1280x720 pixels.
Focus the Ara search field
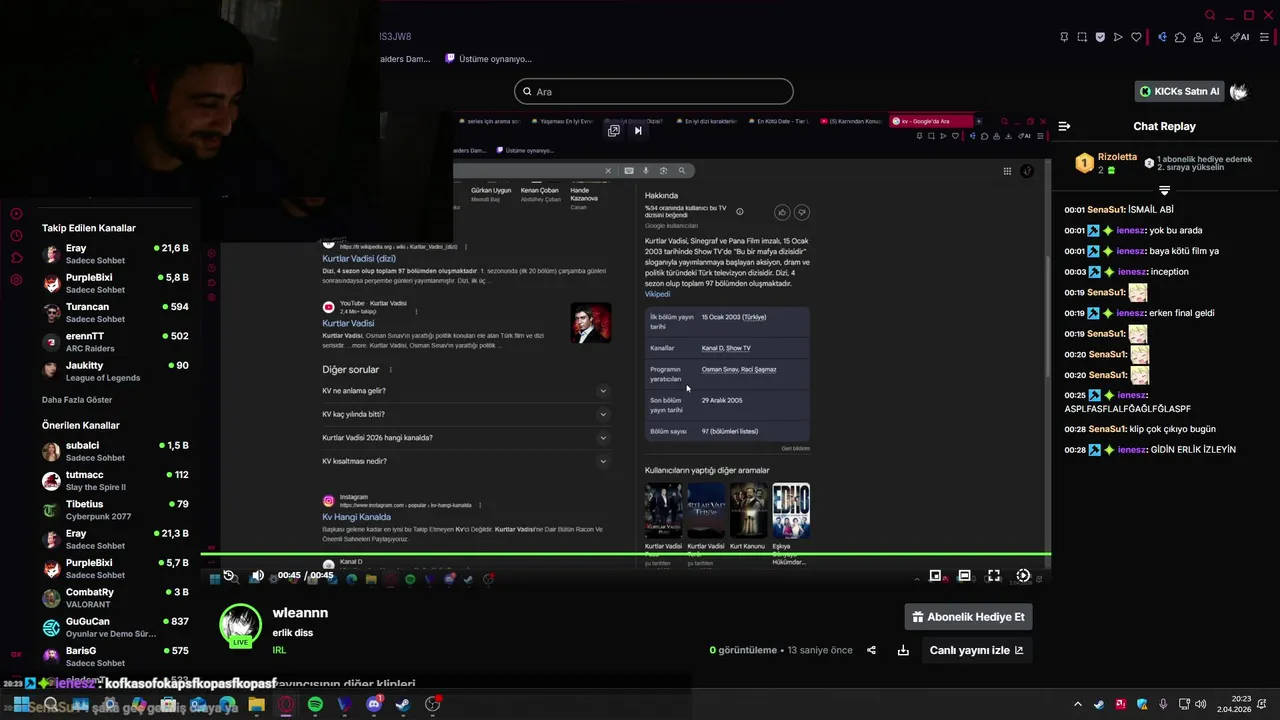[654, 91]
